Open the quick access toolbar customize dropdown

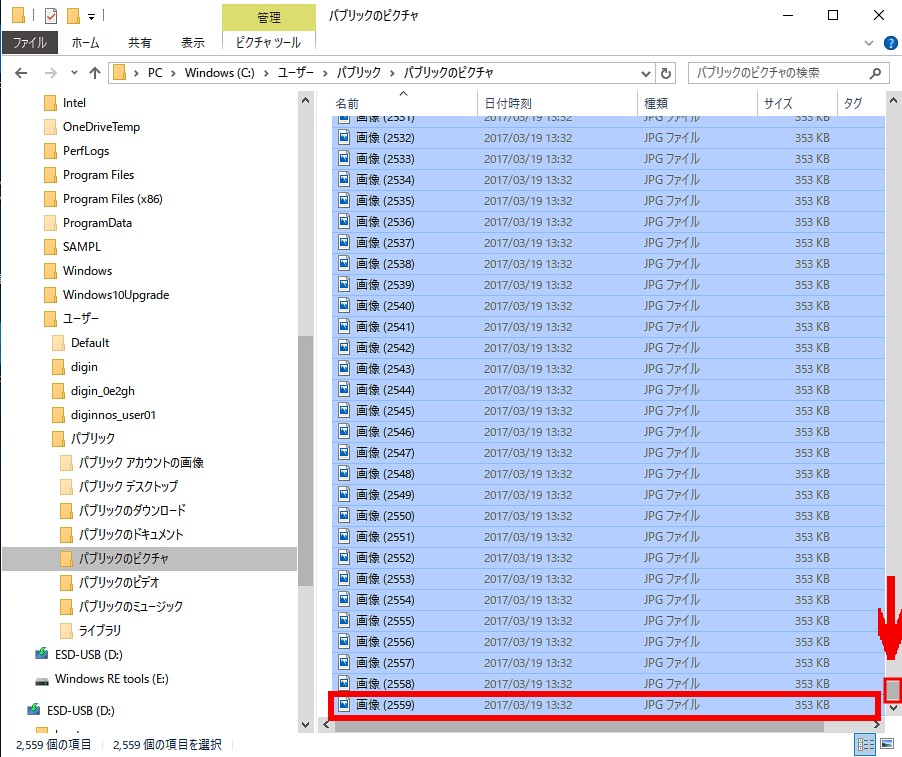[x=91, y=17]
